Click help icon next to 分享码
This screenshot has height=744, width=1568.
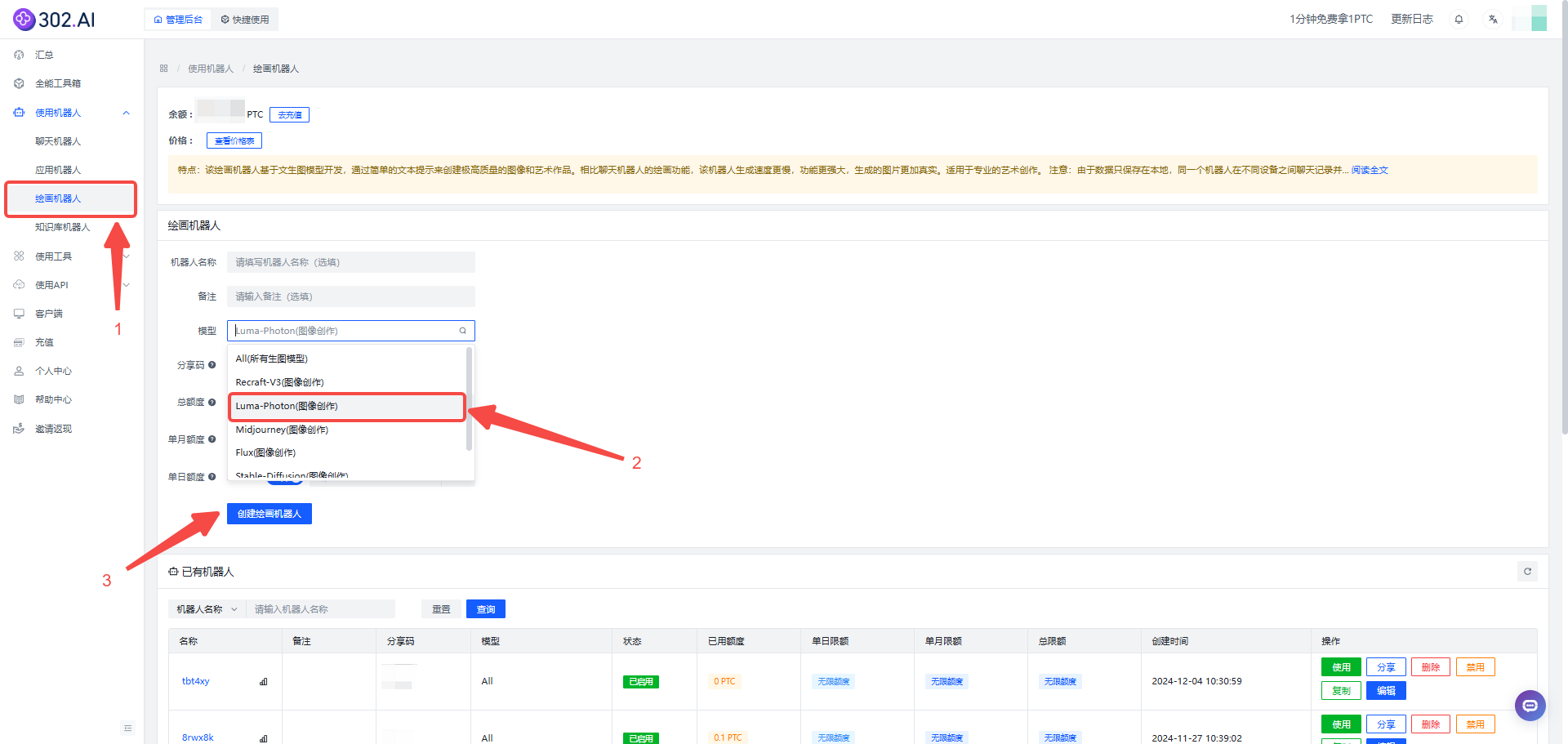coord(212,365)
